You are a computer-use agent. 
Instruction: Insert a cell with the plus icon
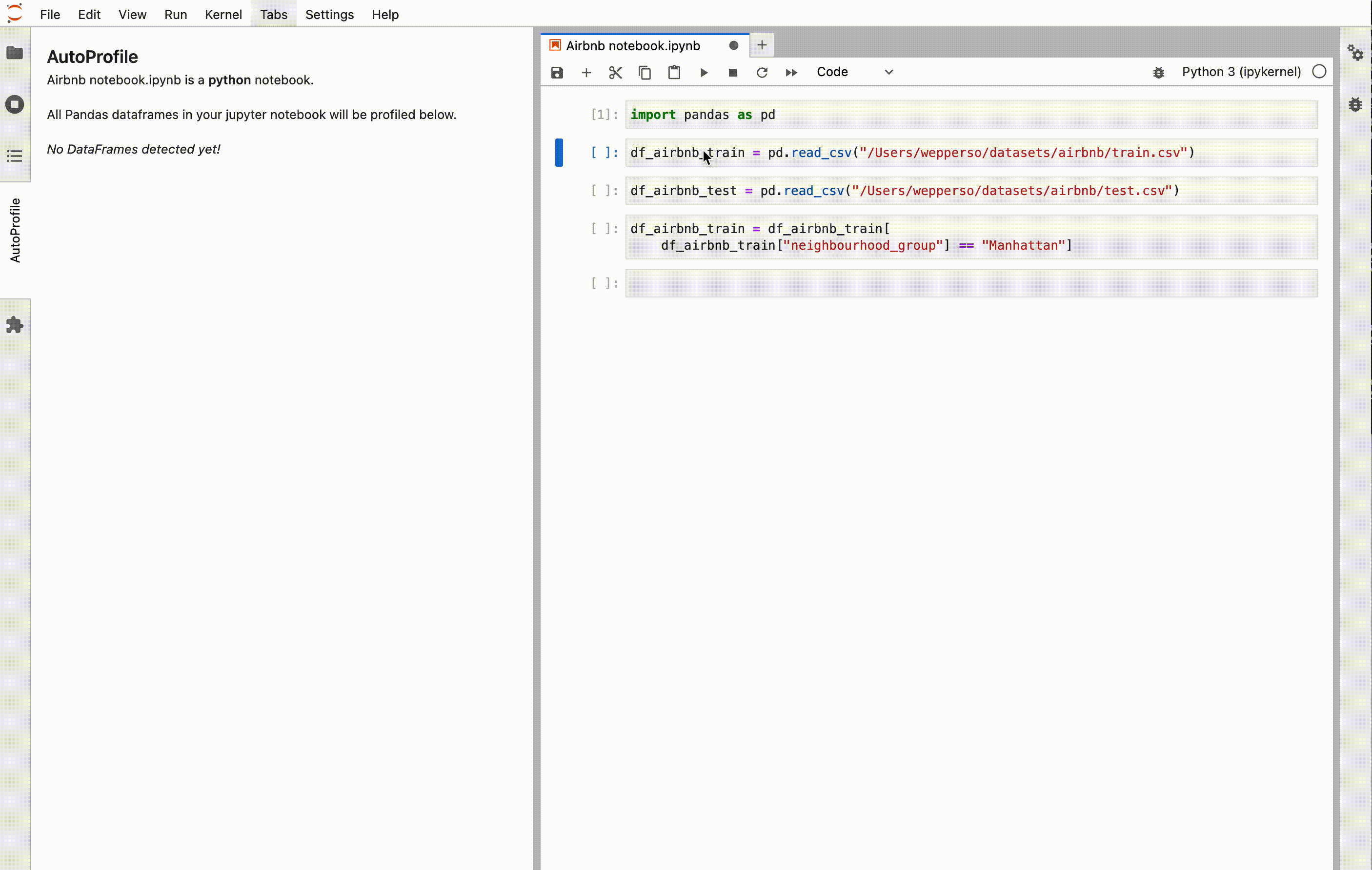(x=585, y=72)
